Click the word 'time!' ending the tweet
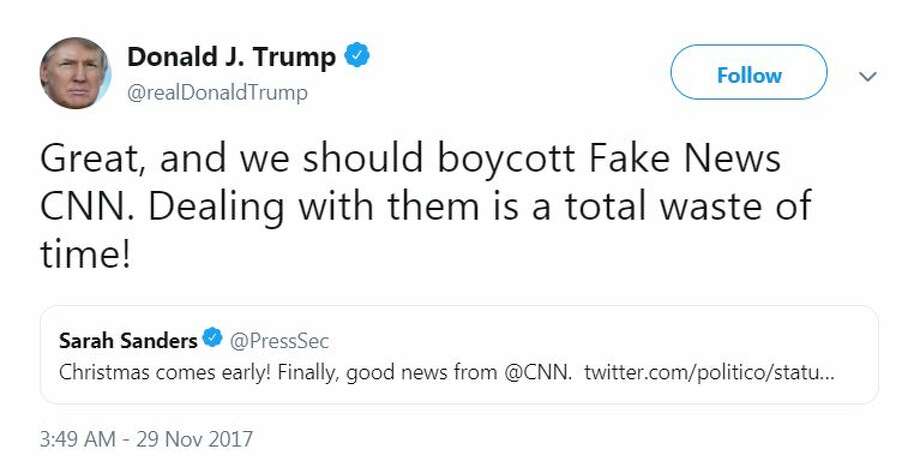 click(85, 254)
